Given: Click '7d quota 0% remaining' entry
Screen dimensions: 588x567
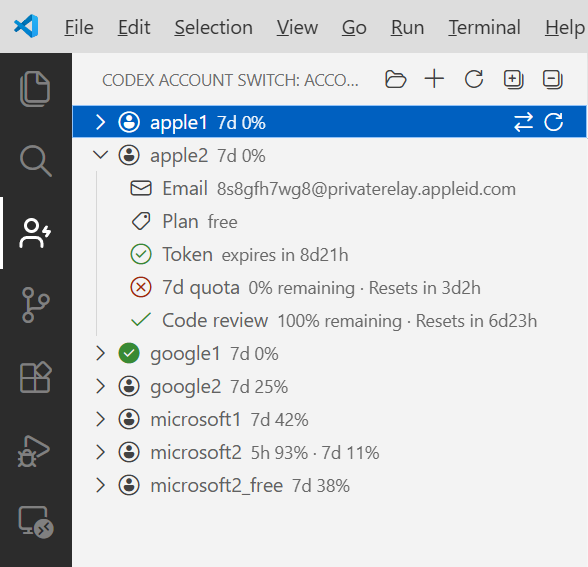Looking at the screenshot, I should coord(330,287).
